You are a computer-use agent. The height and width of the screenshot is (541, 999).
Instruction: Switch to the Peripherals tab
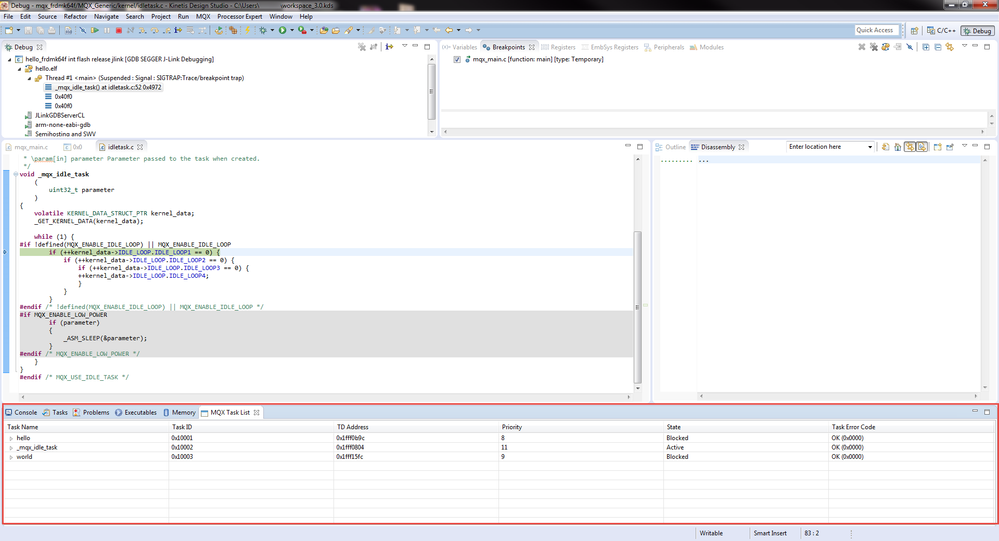pyautogui.click(x=664, y=47)
